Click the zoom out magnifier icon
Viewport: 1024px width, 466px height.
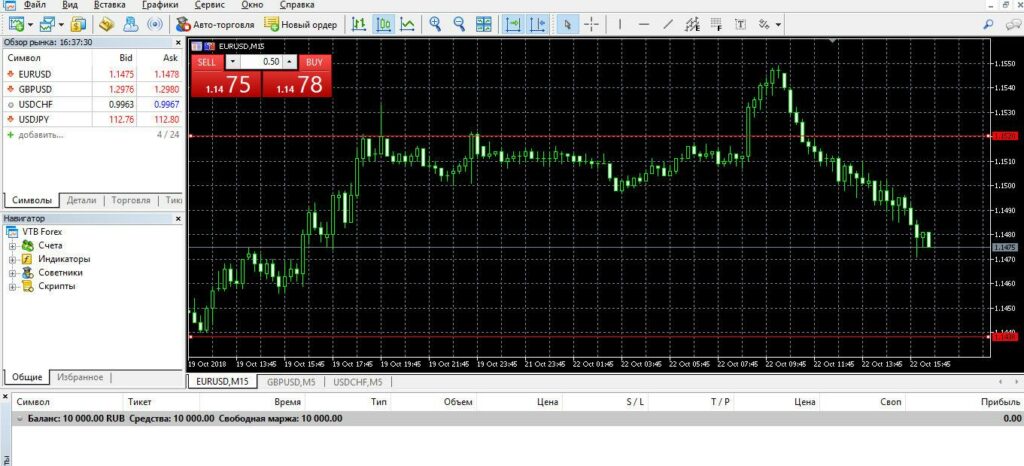(458, 23)
